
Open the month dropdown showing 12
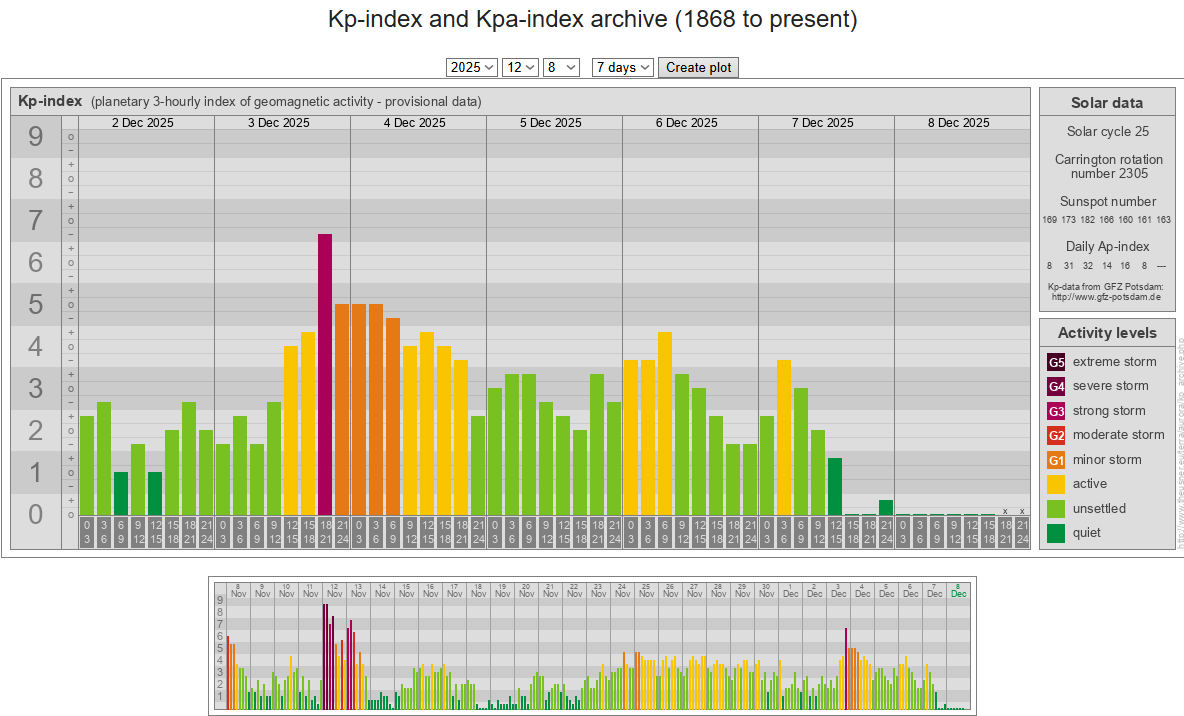tap(520, 67)
